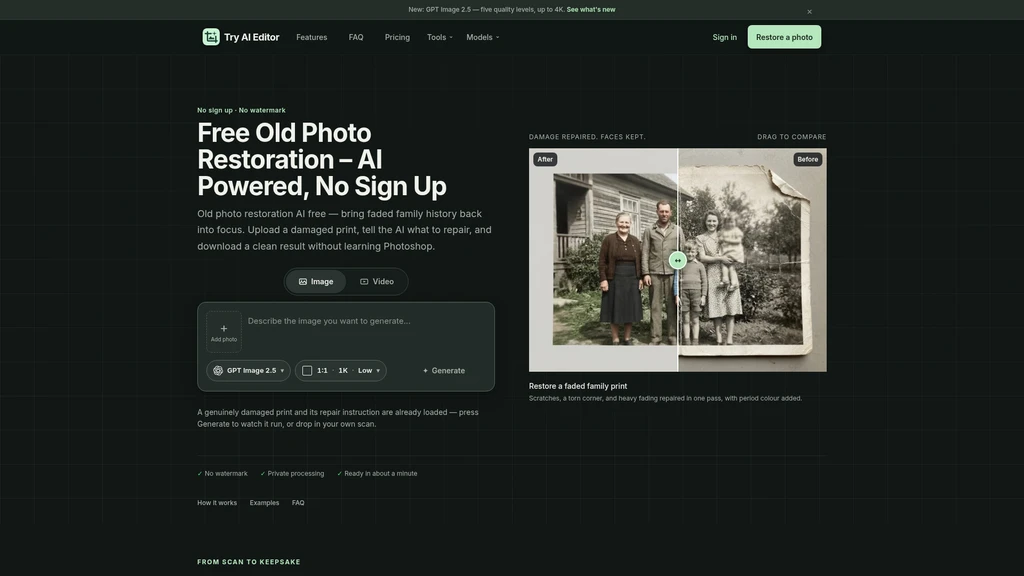Screen dimensions: 1024x576
Task: Click the plus Add photo box
Action: (x=224, y=332)
